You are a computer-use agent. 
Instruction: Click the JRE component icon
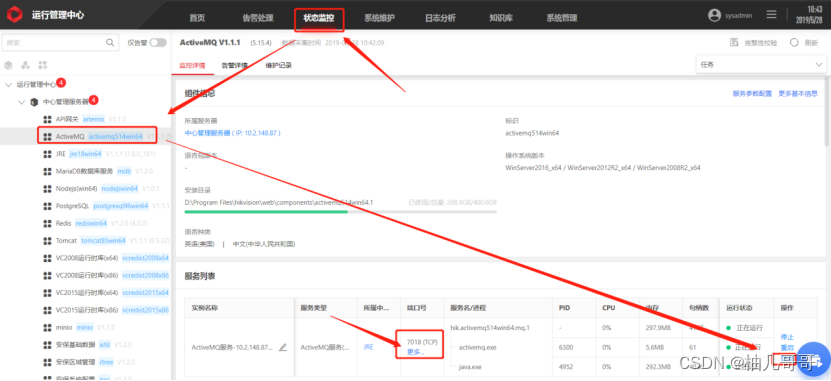[47, 154]
